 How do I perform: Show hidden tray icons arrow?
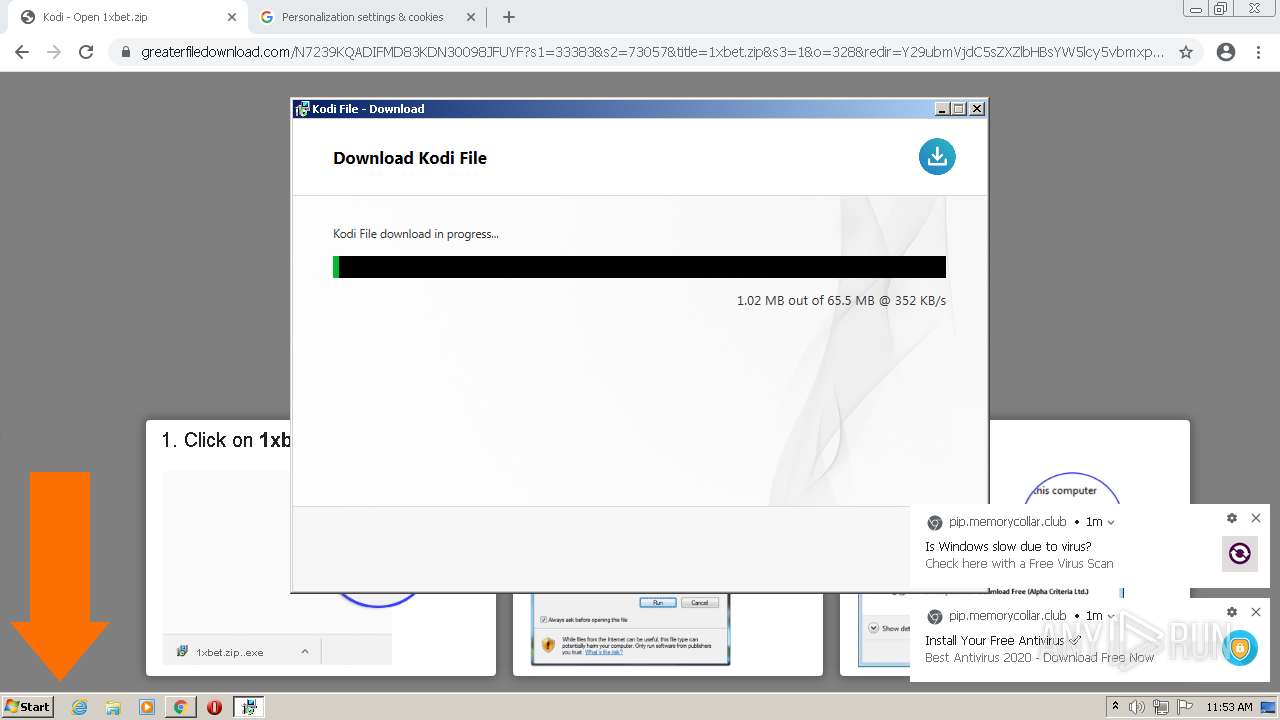tap(1116, 706)
